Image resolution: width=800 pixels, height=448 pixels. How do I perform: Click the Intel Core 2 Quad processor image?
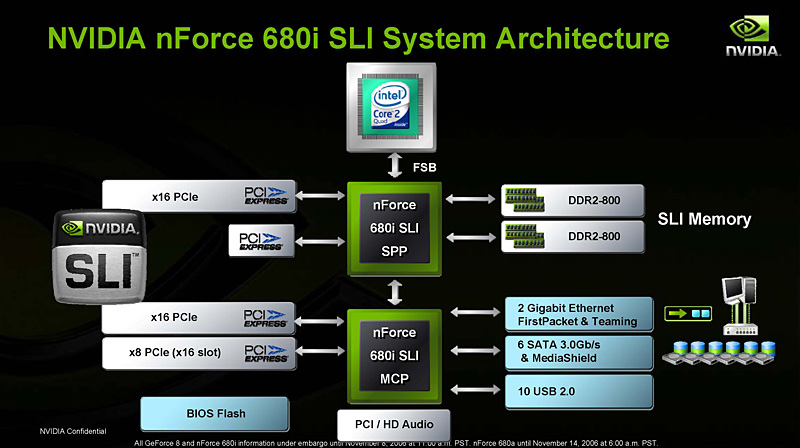click(x=391, y=107)
